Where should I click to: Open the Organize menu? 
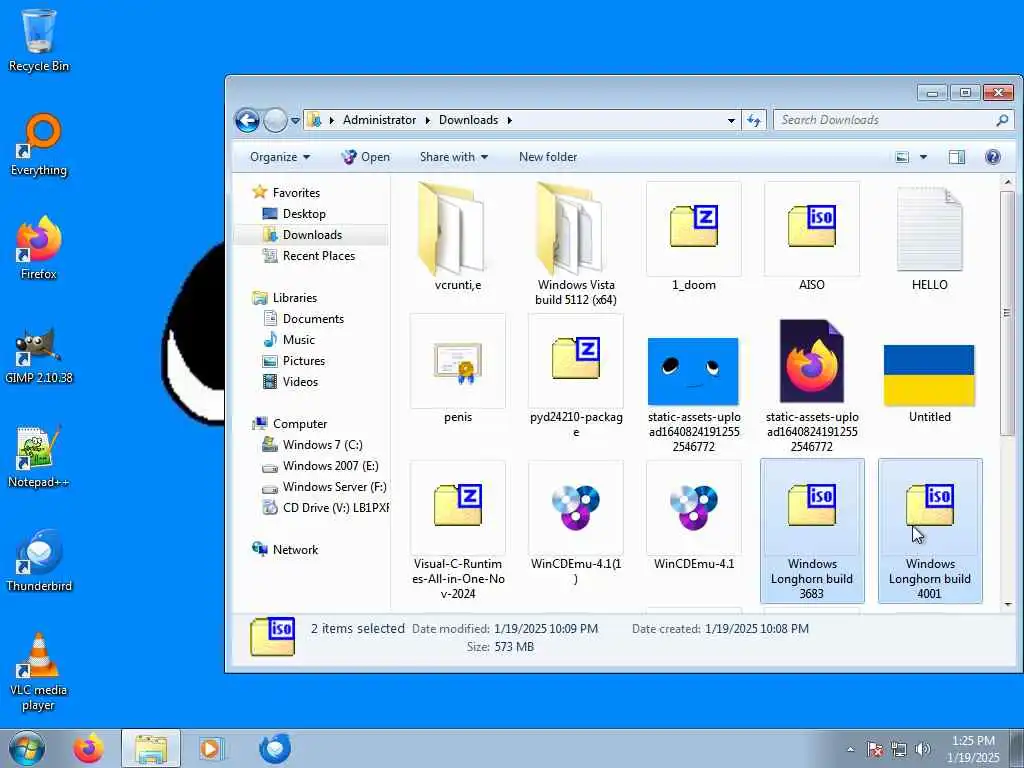(x=280, y=157)
